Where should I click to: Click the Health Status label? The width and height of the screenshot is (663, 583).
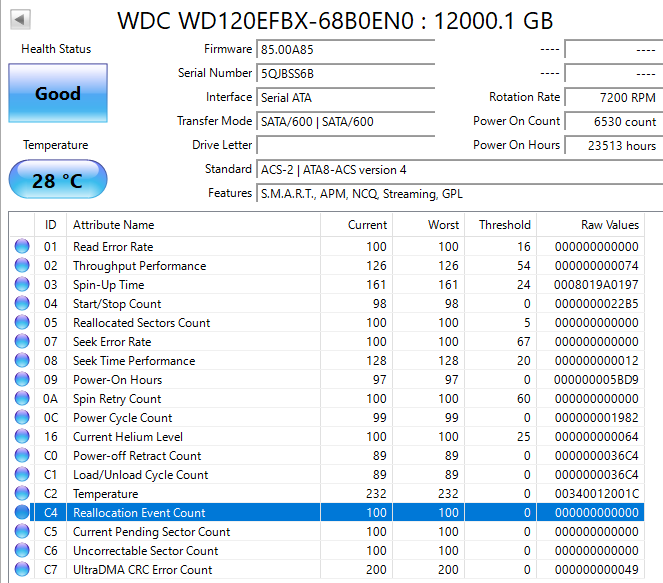click(56, 49)
